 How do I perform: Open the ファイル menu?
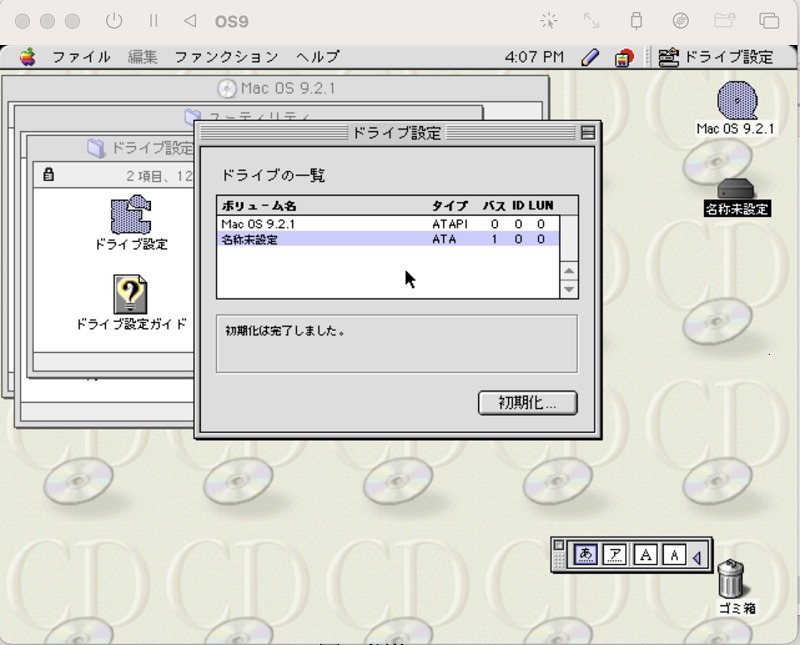81,57
